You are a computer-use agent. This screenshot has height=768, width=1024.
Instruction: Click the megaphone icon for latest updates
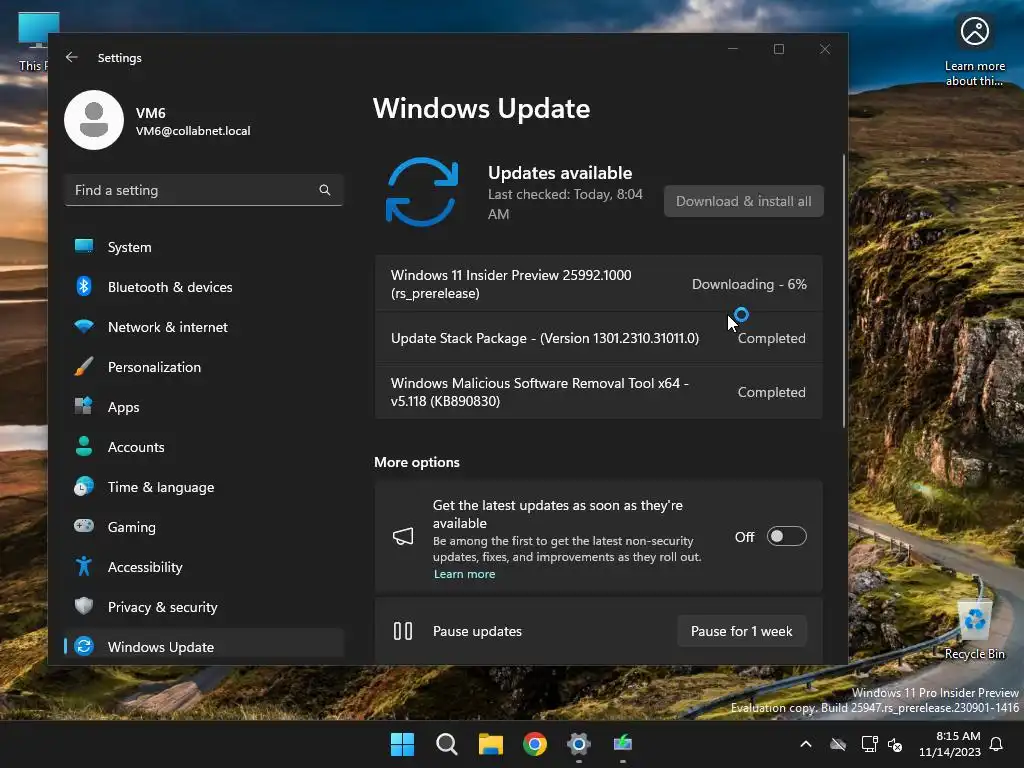pyautogui.click(x=403, y=537)
